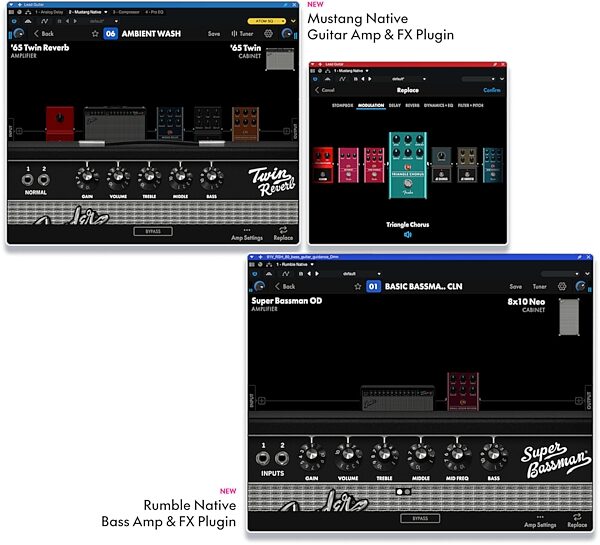Preview Triangle Chorus with the speaker icon
600x545 pixels.
tap(408, 235)
